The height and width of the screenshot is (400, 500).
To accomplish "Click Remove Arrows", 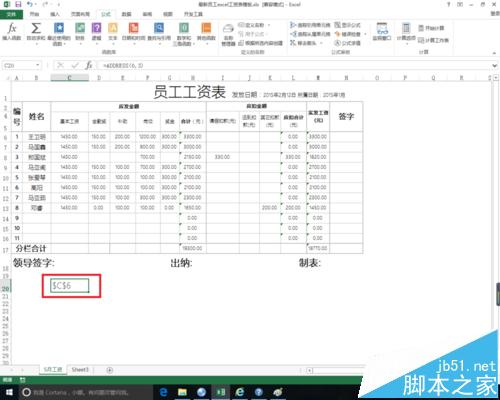I will click(303, 43).
